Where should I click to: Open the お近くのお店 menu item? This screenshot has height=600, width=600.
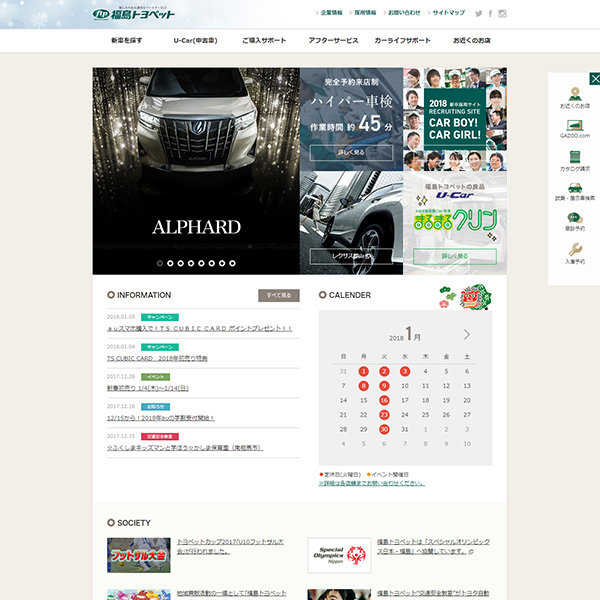pyautogui.click(x=472, y=40)
